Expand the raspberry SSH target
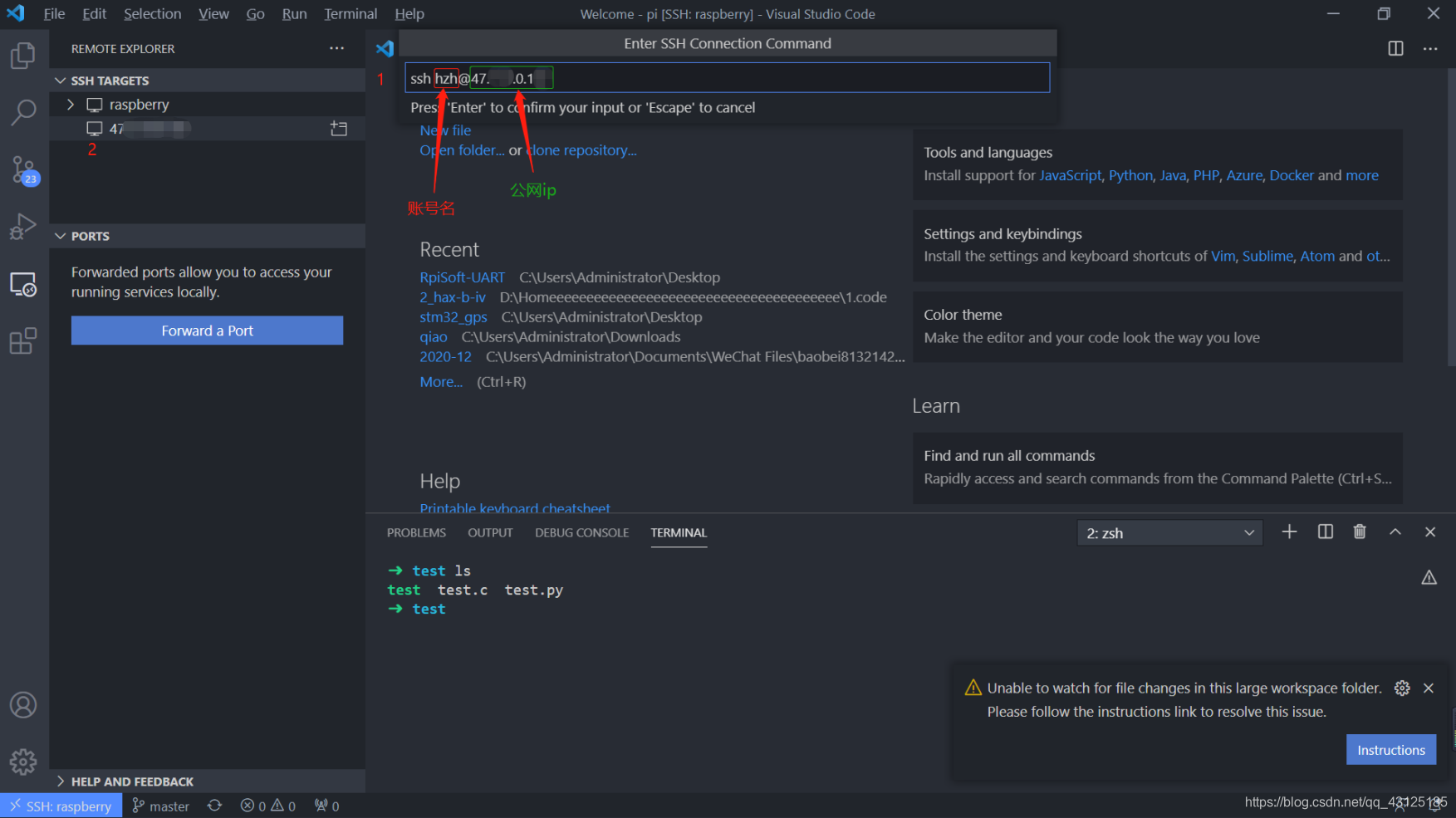Screen dimensions: 1456x818 (71, 105)
